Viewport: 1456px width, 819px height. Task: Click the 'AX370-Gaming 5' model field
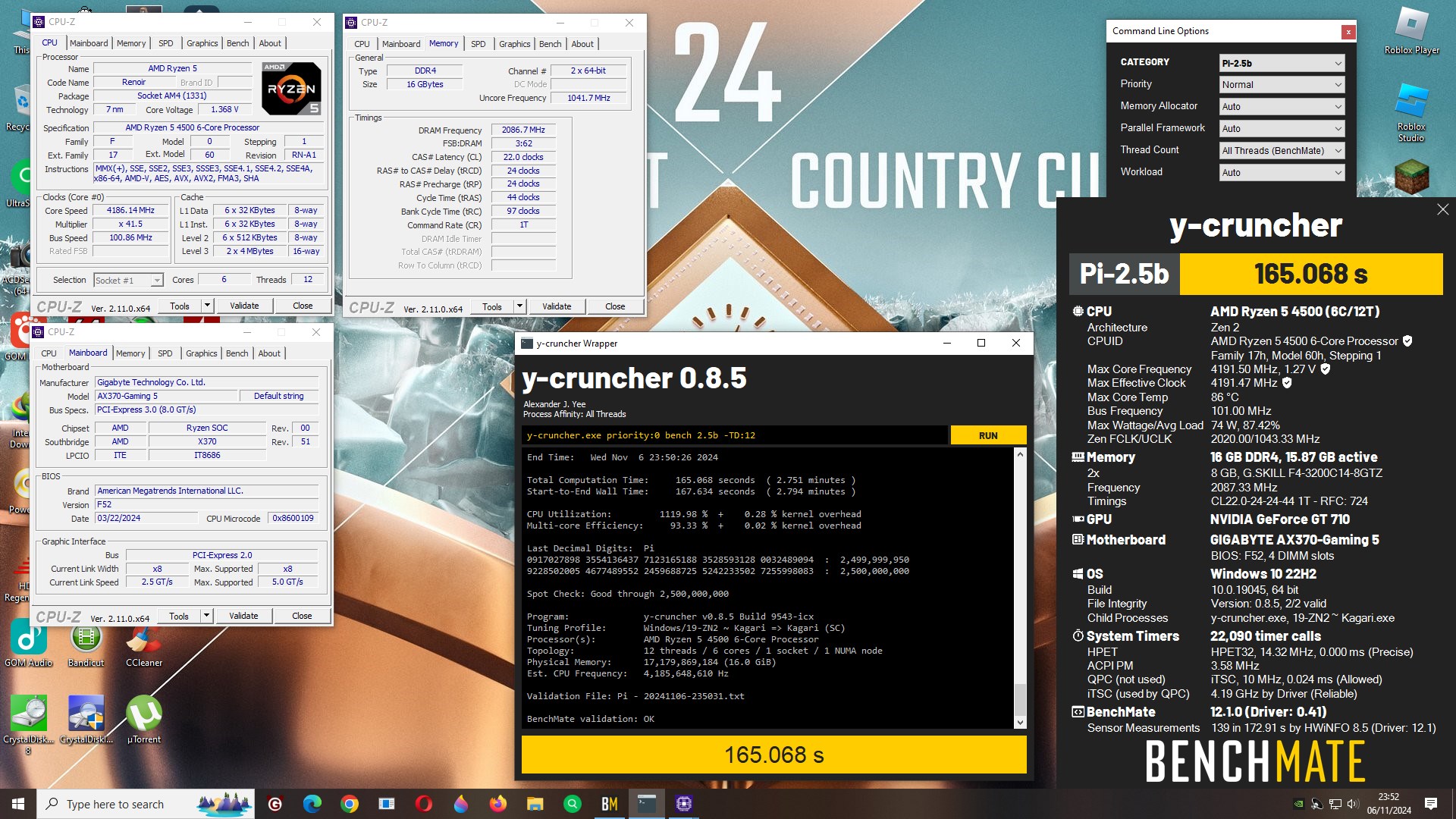[166, 396]
